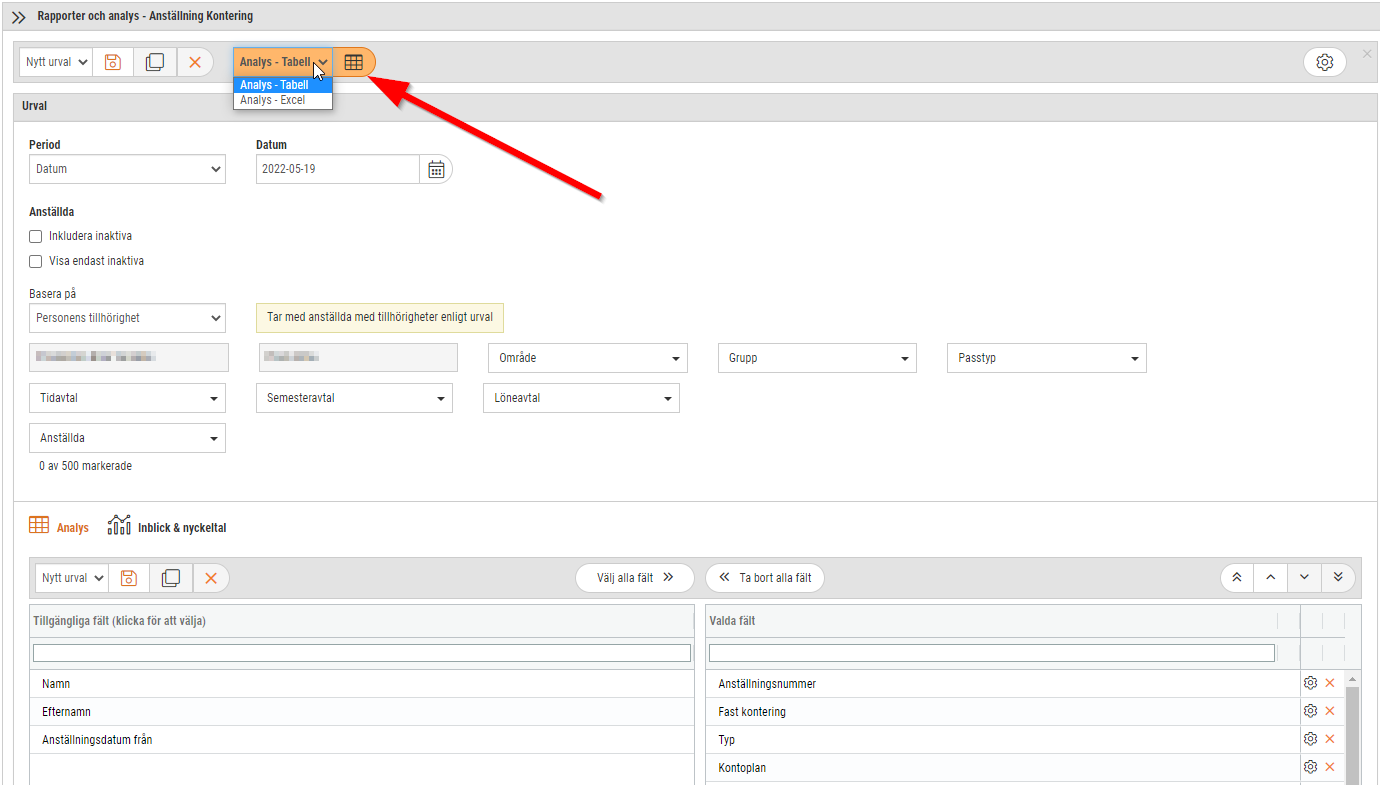Remove the Anställningsnummer field

[x=1330, y=683]
